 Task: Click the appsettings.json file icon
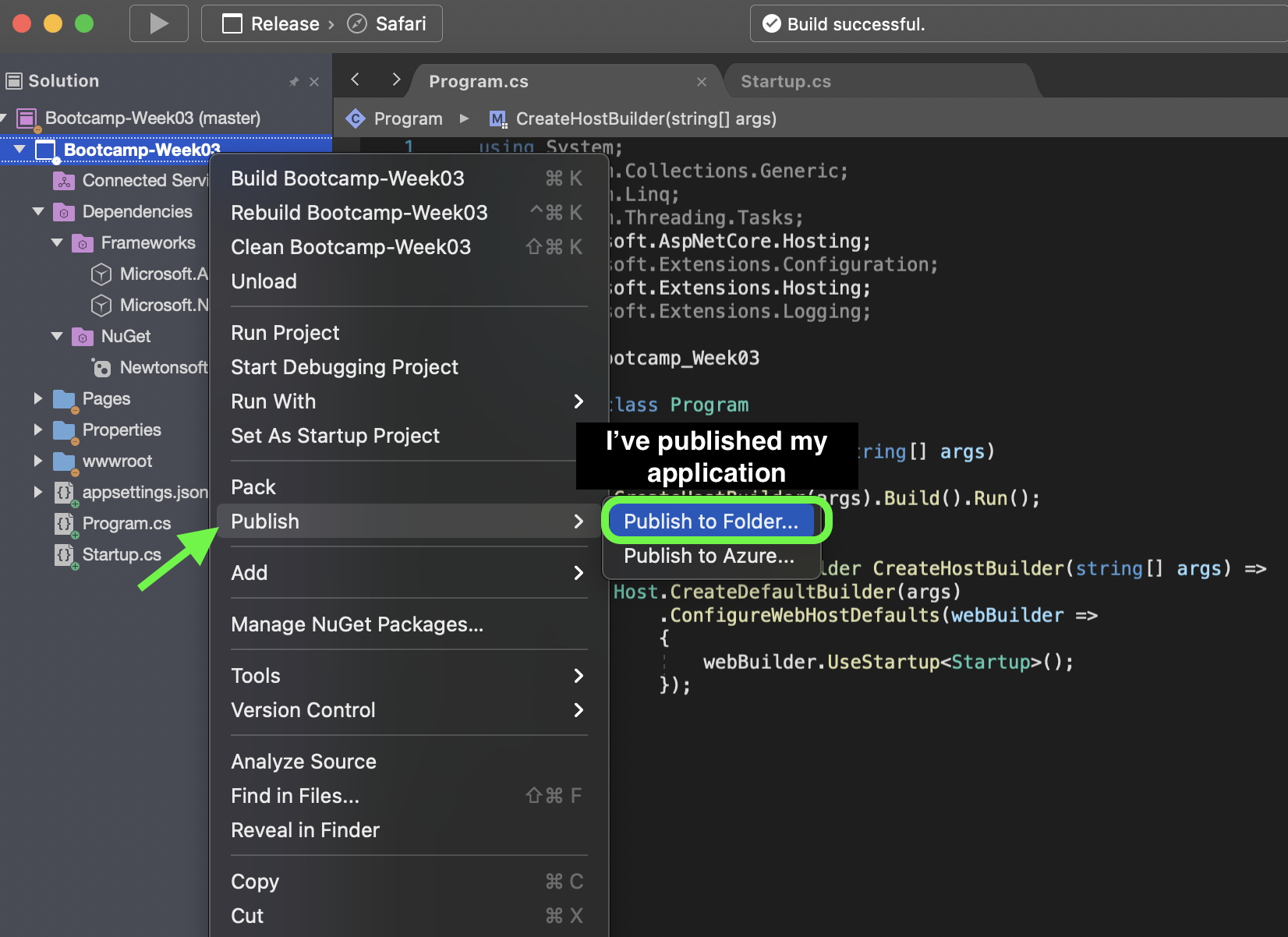(x=64, y=492)
